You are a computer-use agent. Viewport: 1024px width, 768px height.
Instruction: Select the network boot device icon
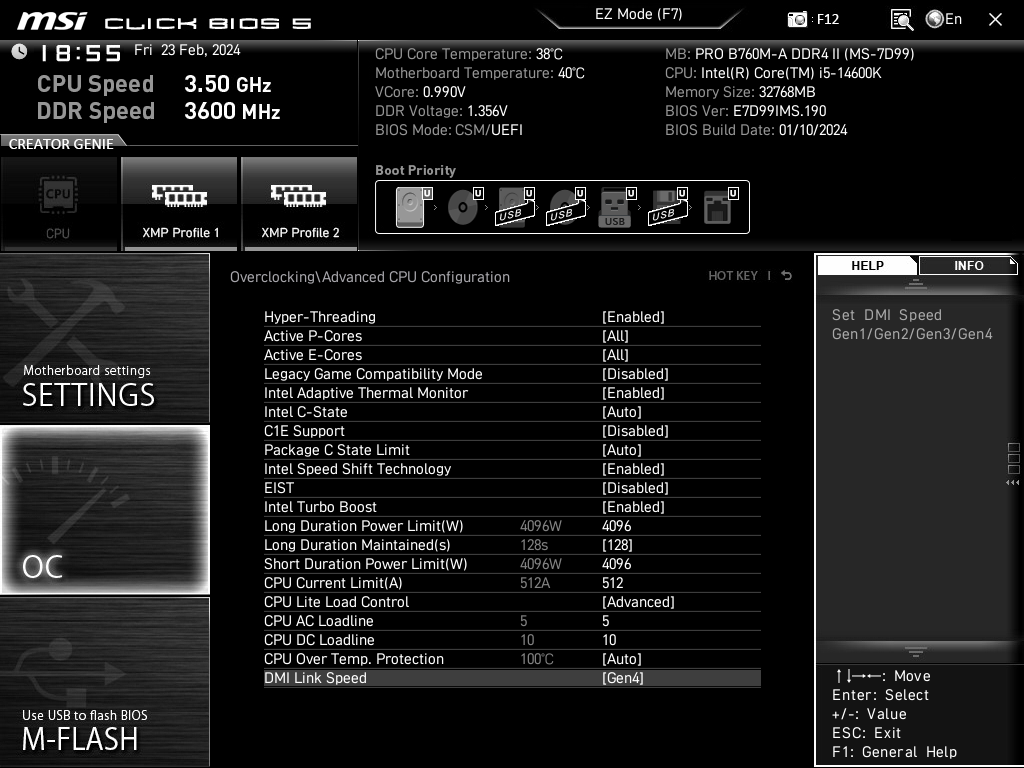tap(720, 207)
